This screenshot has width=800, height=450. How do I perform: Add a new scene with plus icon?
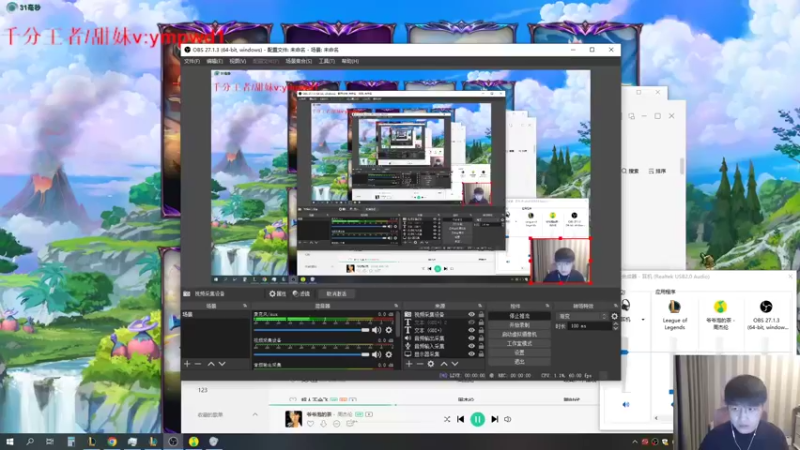coord(187,364)
